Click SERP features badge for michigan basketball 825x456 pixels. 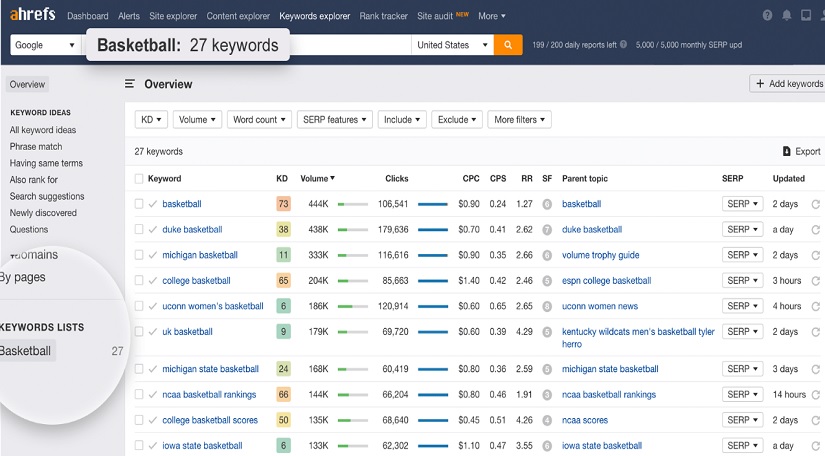point(547,255)
